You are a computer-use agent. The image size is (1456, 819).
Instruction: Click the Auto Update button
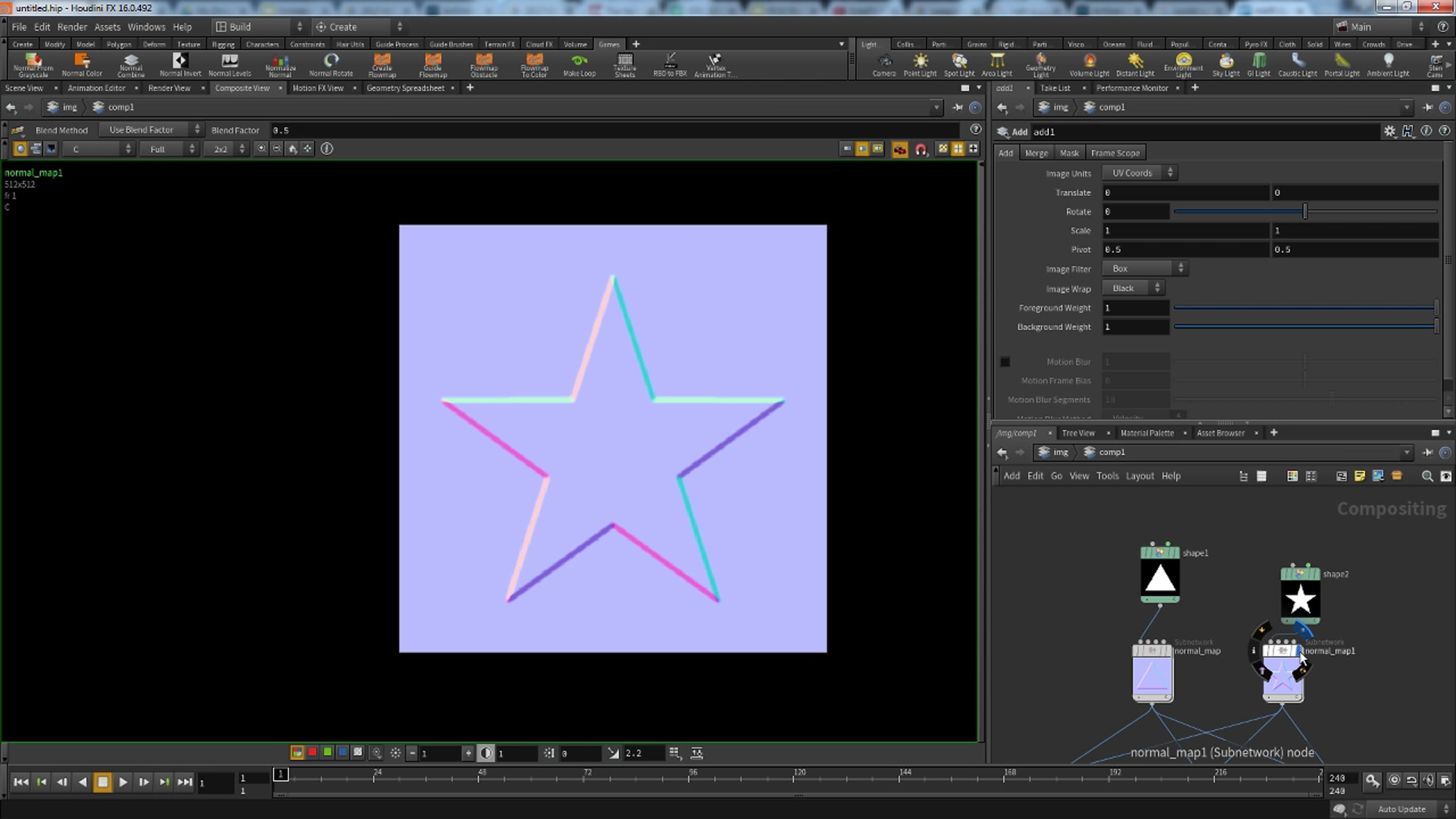click(x=1401, y=809)
